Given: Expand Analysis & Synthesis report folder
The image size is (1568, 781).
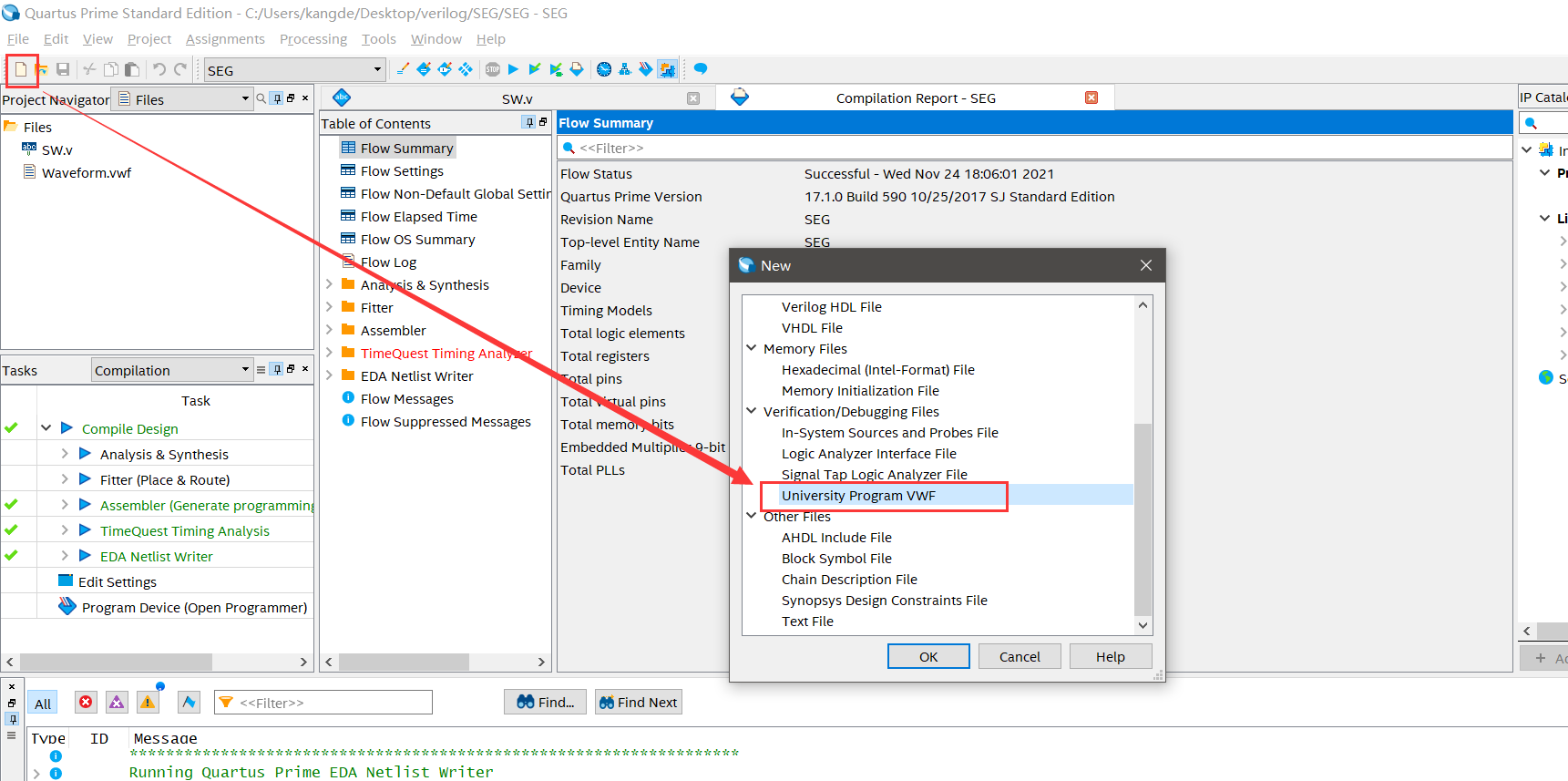Looking at the screenshot, I should pyautogui.click(x=329, y=284).
